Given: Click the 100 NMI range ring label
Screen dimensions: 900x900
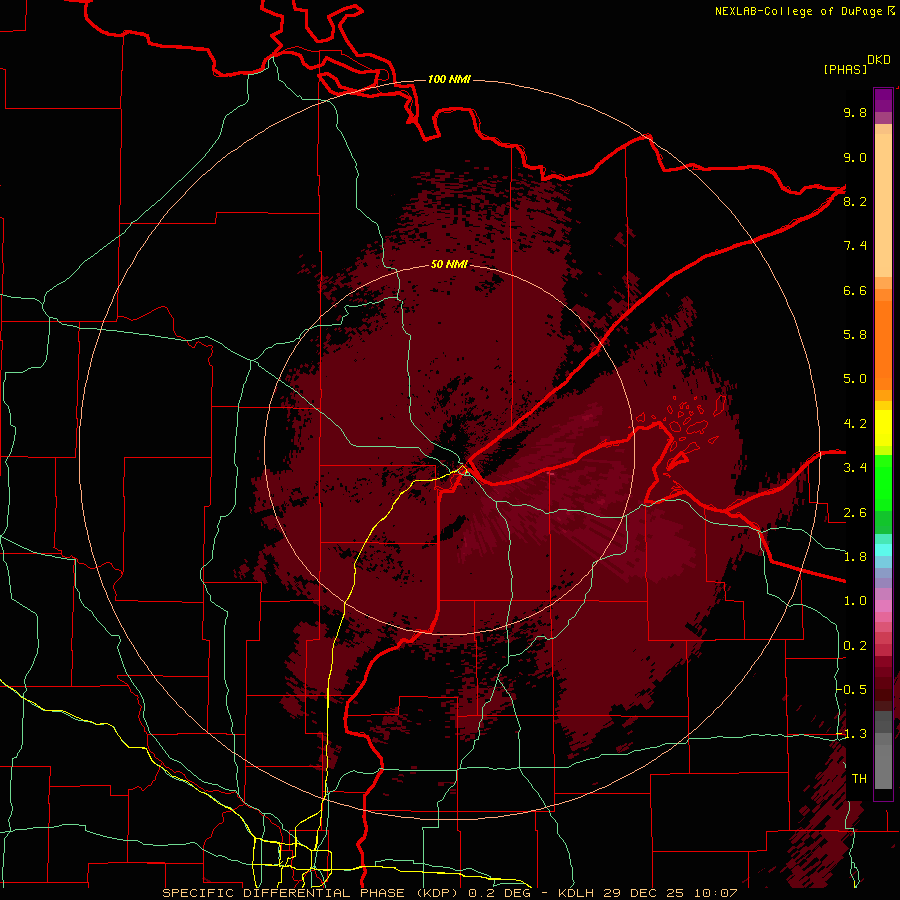Looking at the screenshot, I should (x=449, y=79).
